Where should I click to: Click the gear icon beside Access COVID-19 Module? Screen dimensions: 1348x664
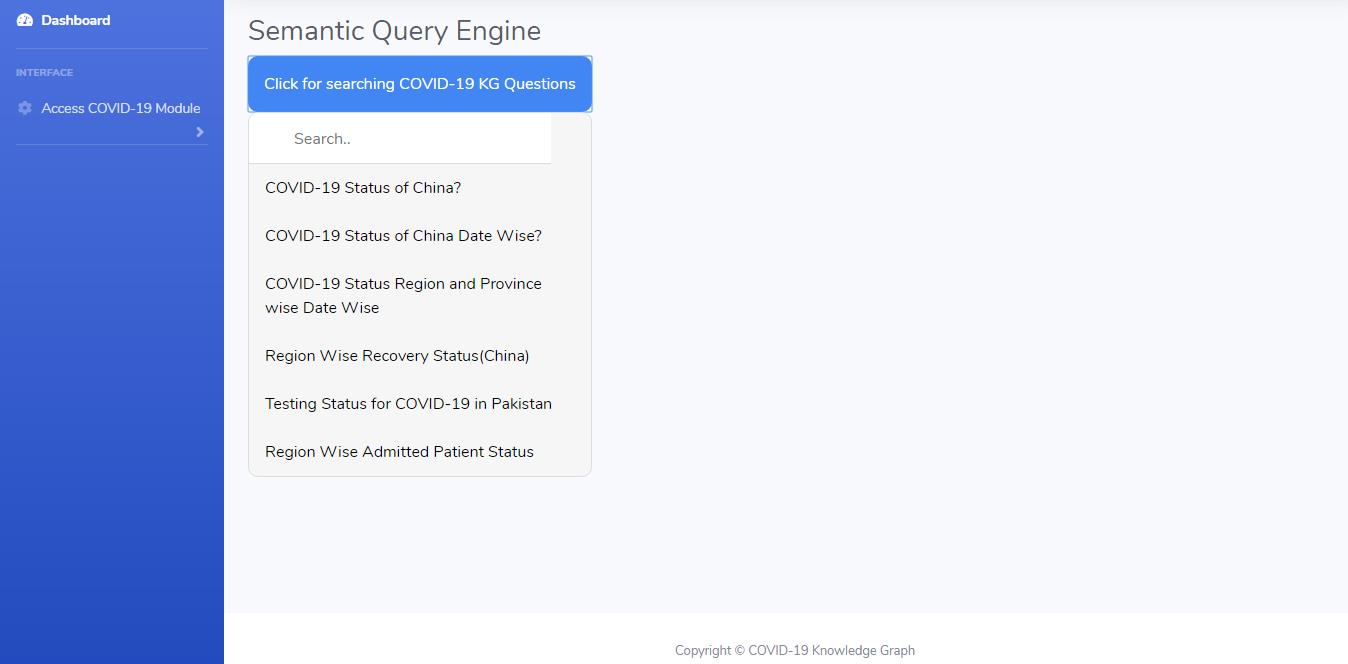(25, 108)
